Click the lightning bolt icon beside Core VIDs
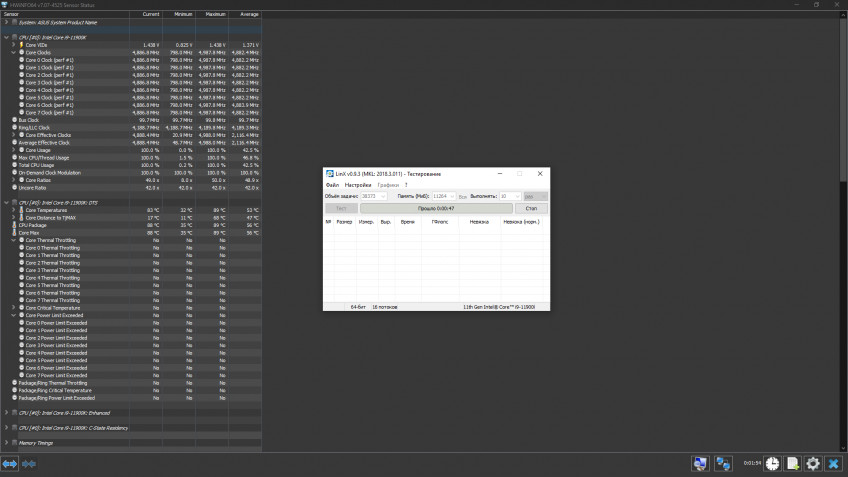This screenshot has height=477, width=848. pyautogui.click(x=22, y=45)
